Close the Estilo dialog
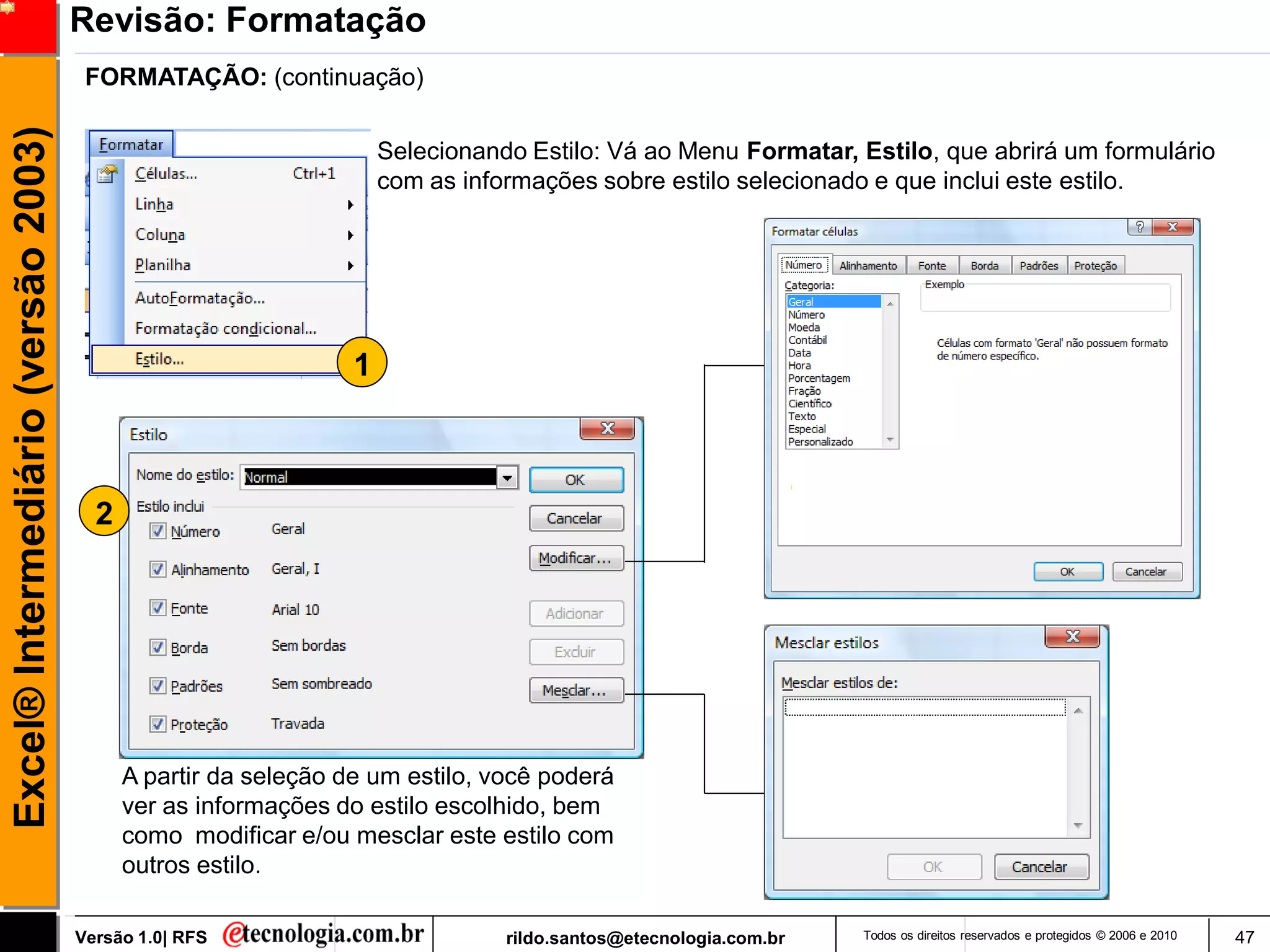 607,428
